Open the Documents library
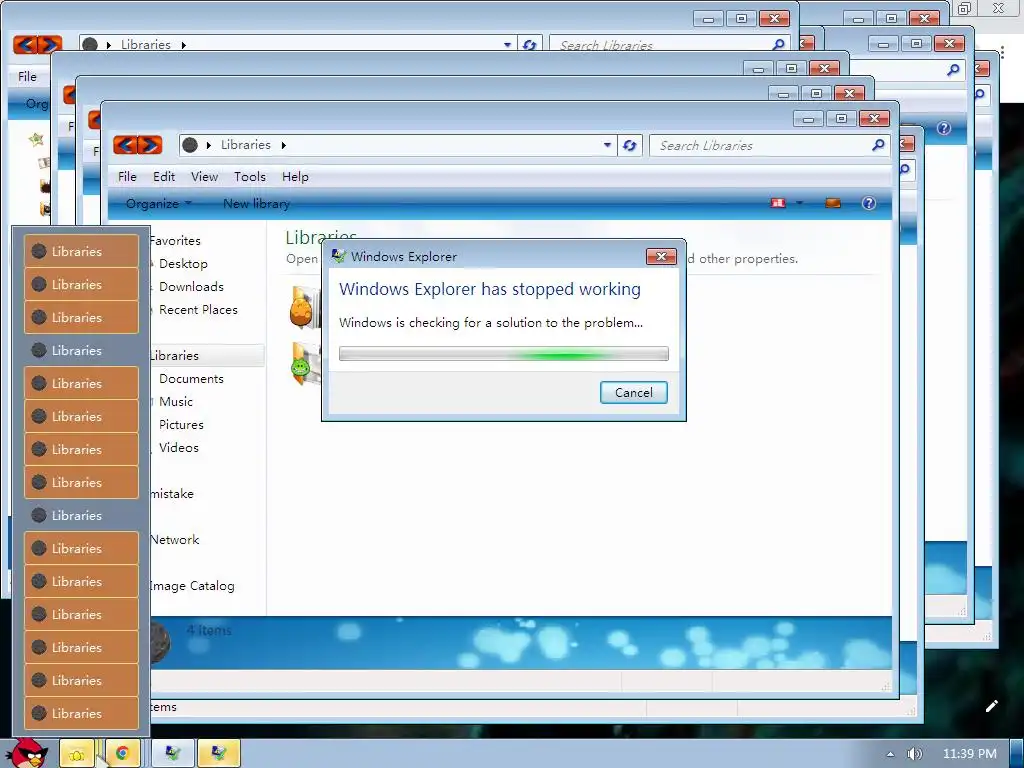The image size is (1024, 768). (x=191, y=378)
